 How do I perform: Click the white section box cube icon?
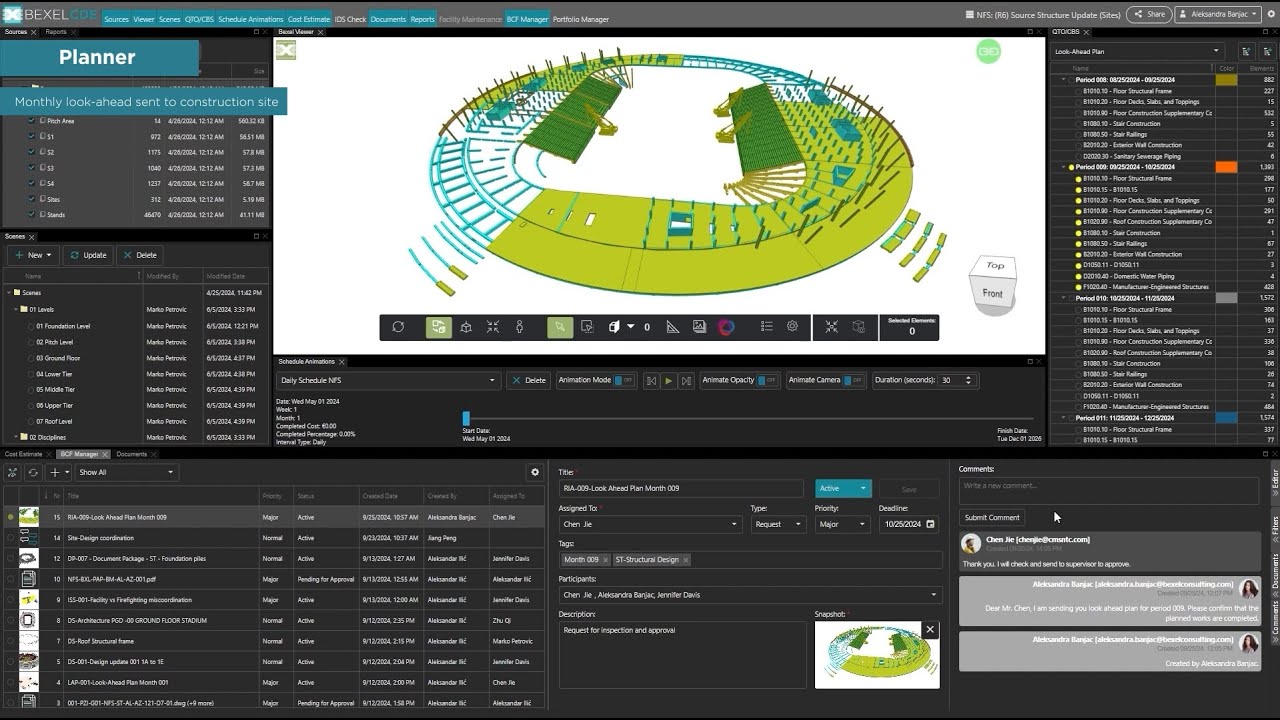(614, 327)
